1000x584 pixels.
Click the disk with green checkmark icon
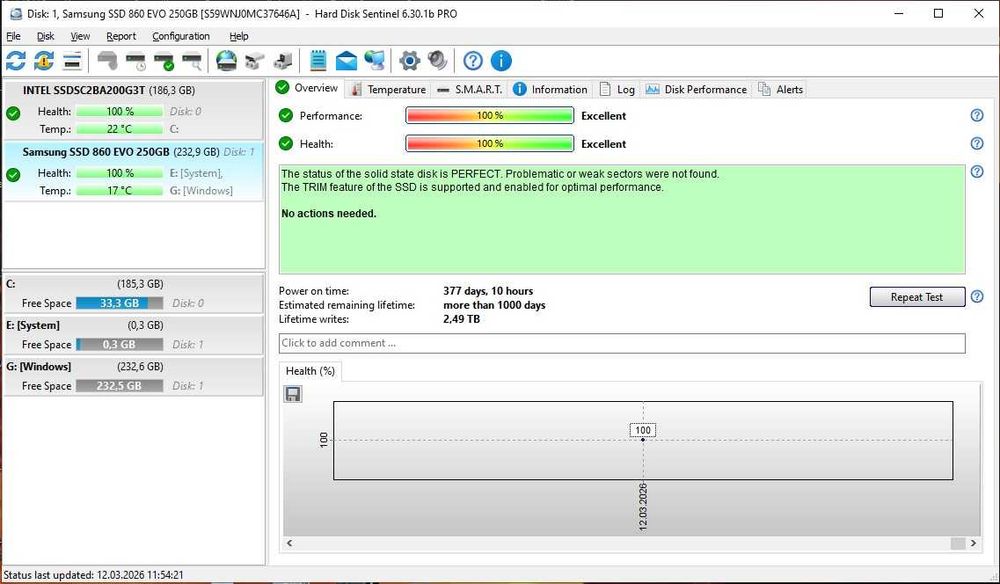click(164, 61)
